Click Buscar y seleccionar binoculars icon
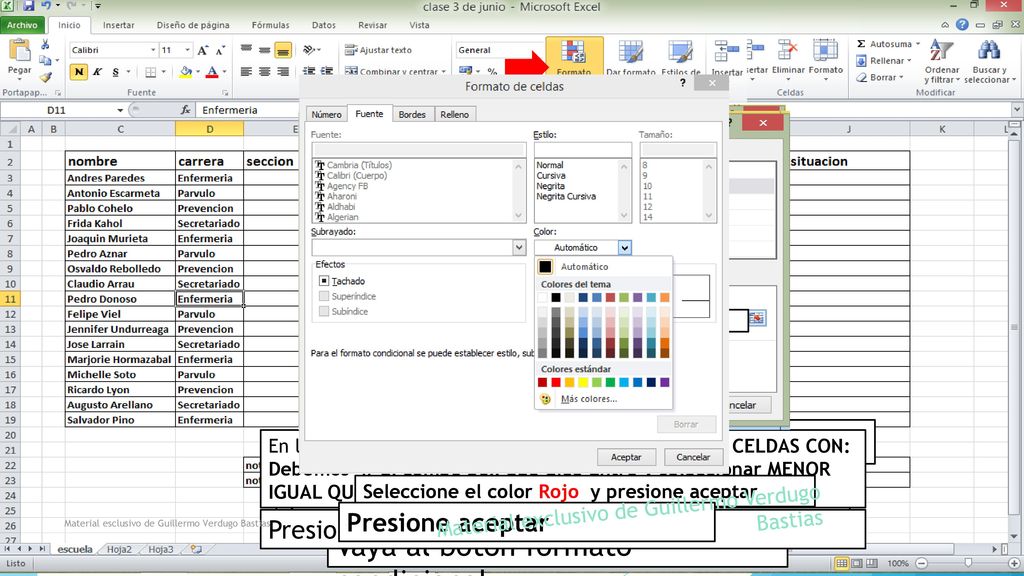The image size is (1024, 576). 988,52
